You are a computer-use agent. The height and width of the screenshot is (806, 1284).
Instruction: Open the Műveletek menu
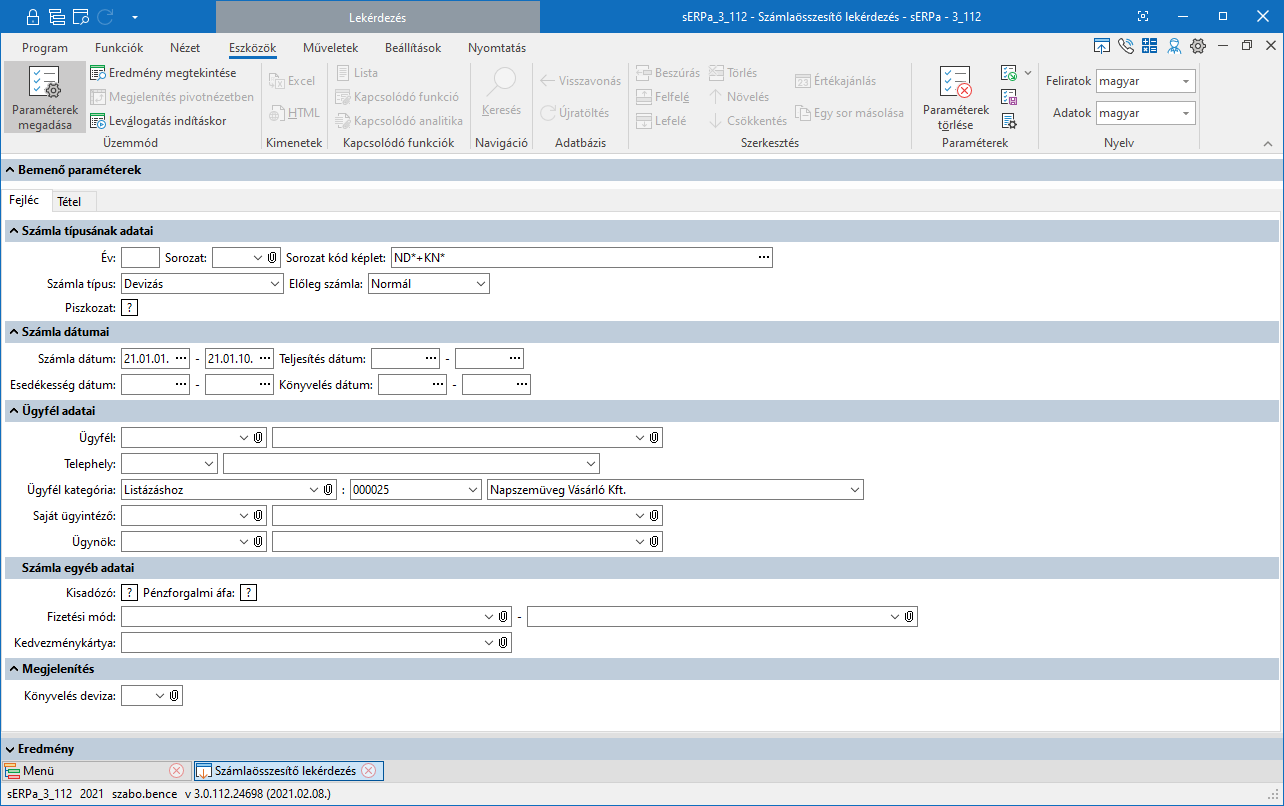click(330, 48)
